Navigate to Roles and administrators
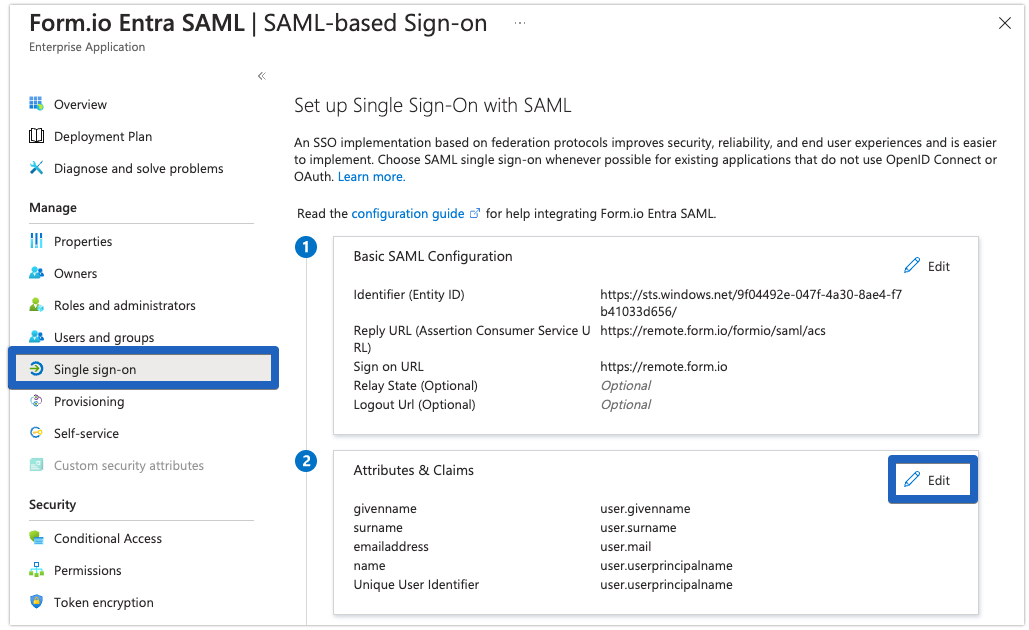This screenshot has width=1029, height=630. 125,305
